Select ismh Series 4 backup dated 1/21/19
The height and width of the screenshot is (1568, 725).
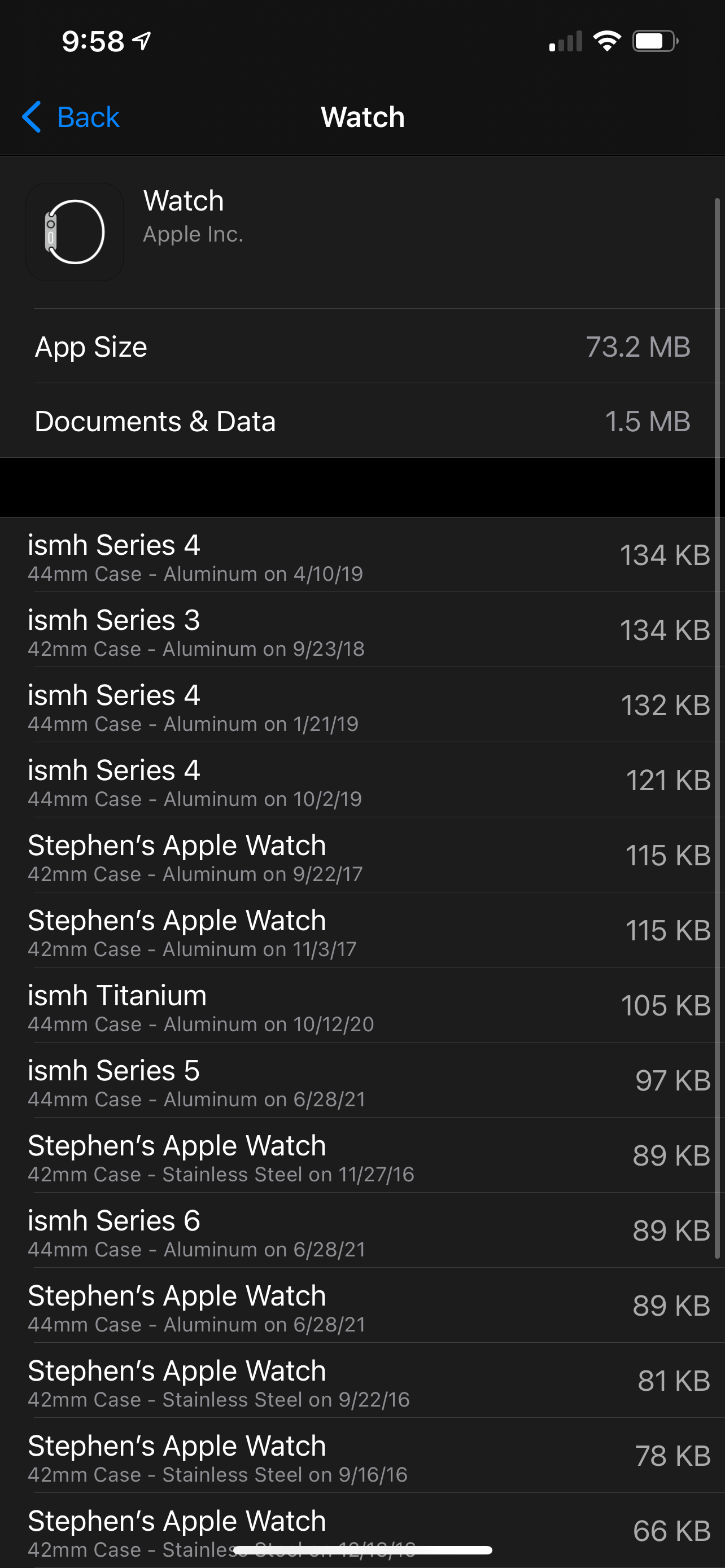[362, 706]
